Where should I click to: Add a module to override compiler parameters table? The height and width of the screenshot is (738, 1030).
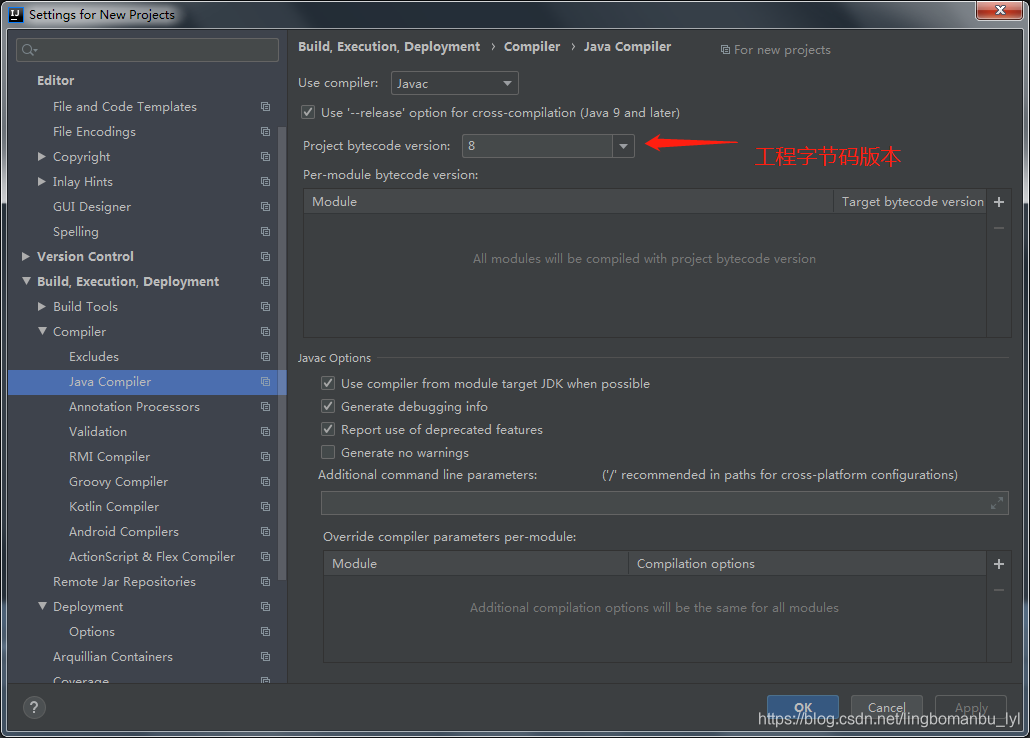point(998,564)
